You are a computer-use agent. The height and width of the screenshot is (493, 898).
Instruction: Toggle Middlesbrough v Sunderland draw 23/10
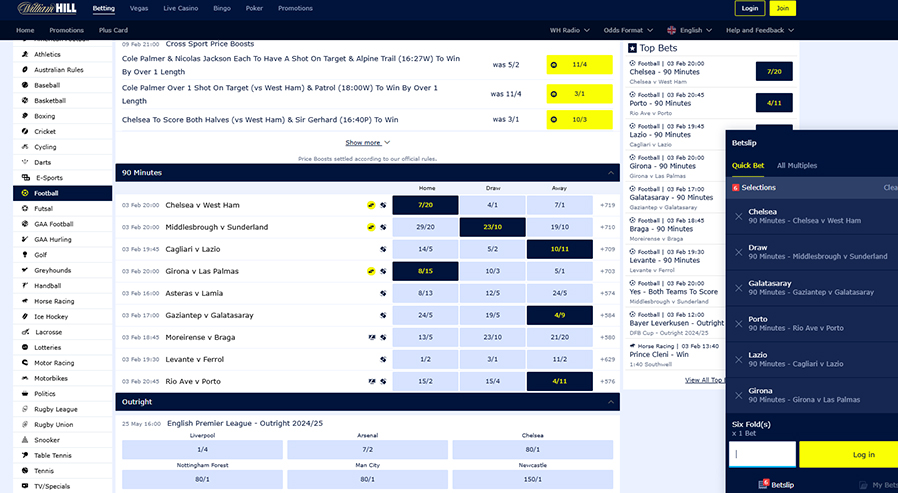tap(493, 227)
